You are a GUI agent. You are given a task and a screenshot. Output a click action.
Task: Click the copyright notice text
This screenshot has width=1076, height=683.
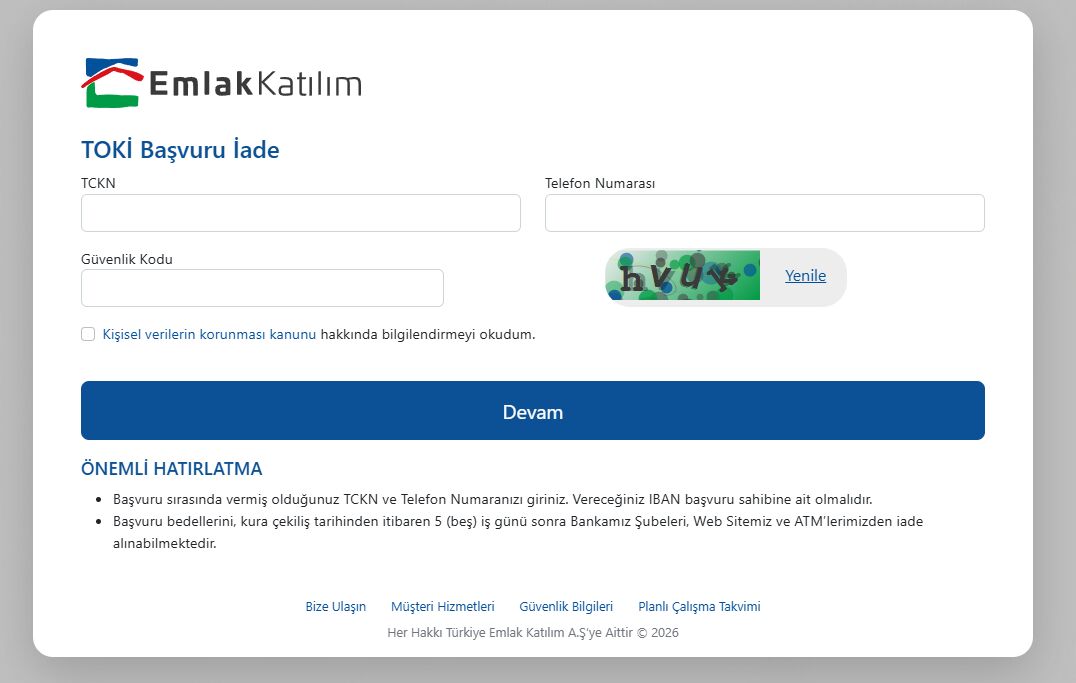coord(533,633)
